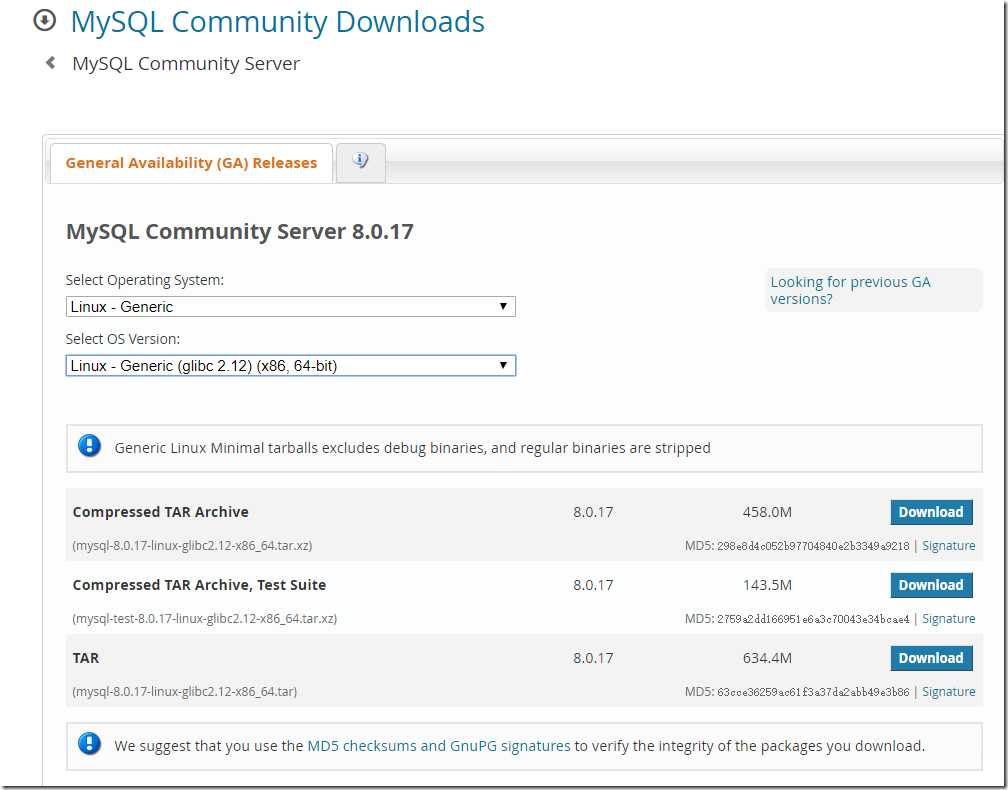Click MD5 hash starting with 2759a2dd
Screen dimensions: 1008x790
[813, 619]
